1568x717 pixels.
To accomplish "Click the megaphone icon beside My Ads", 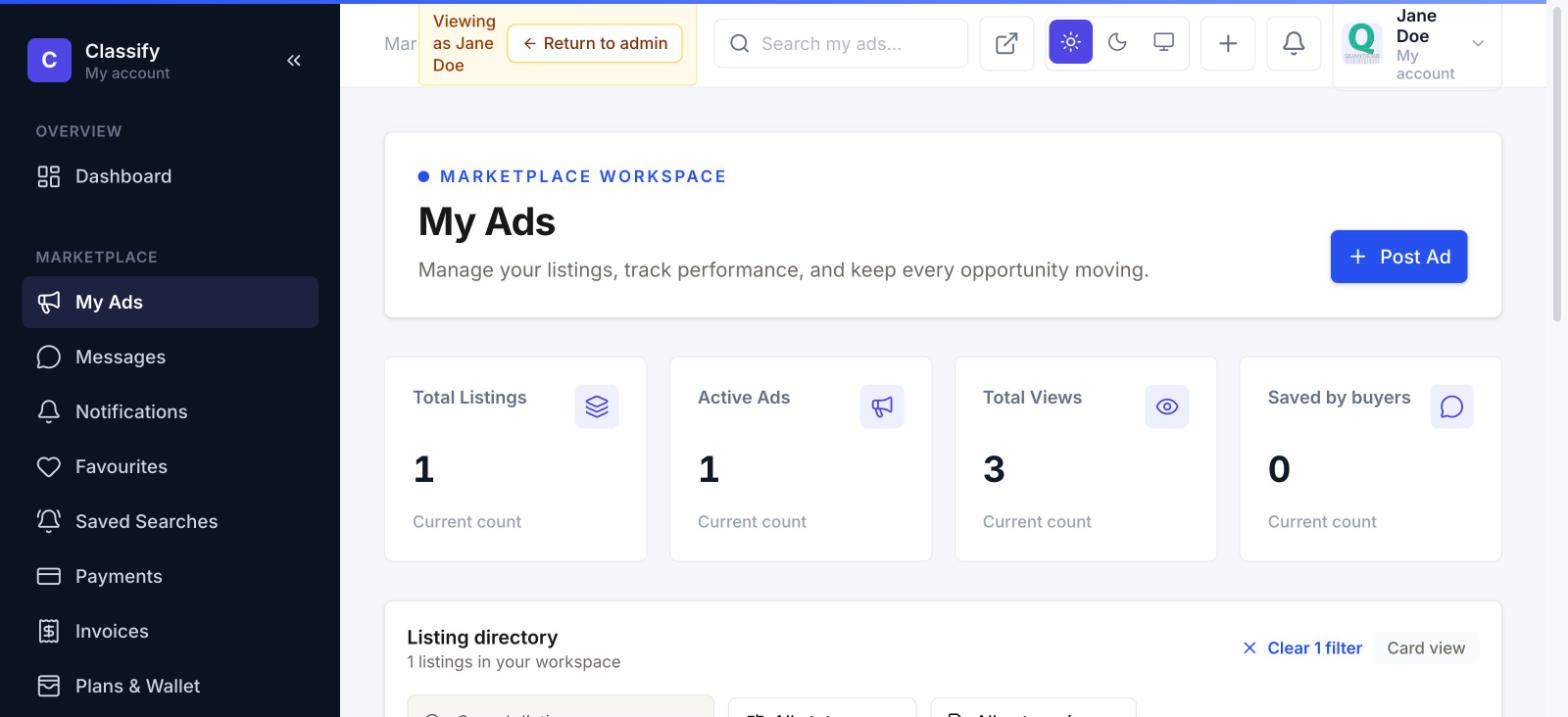I will (x=49, y=302).
